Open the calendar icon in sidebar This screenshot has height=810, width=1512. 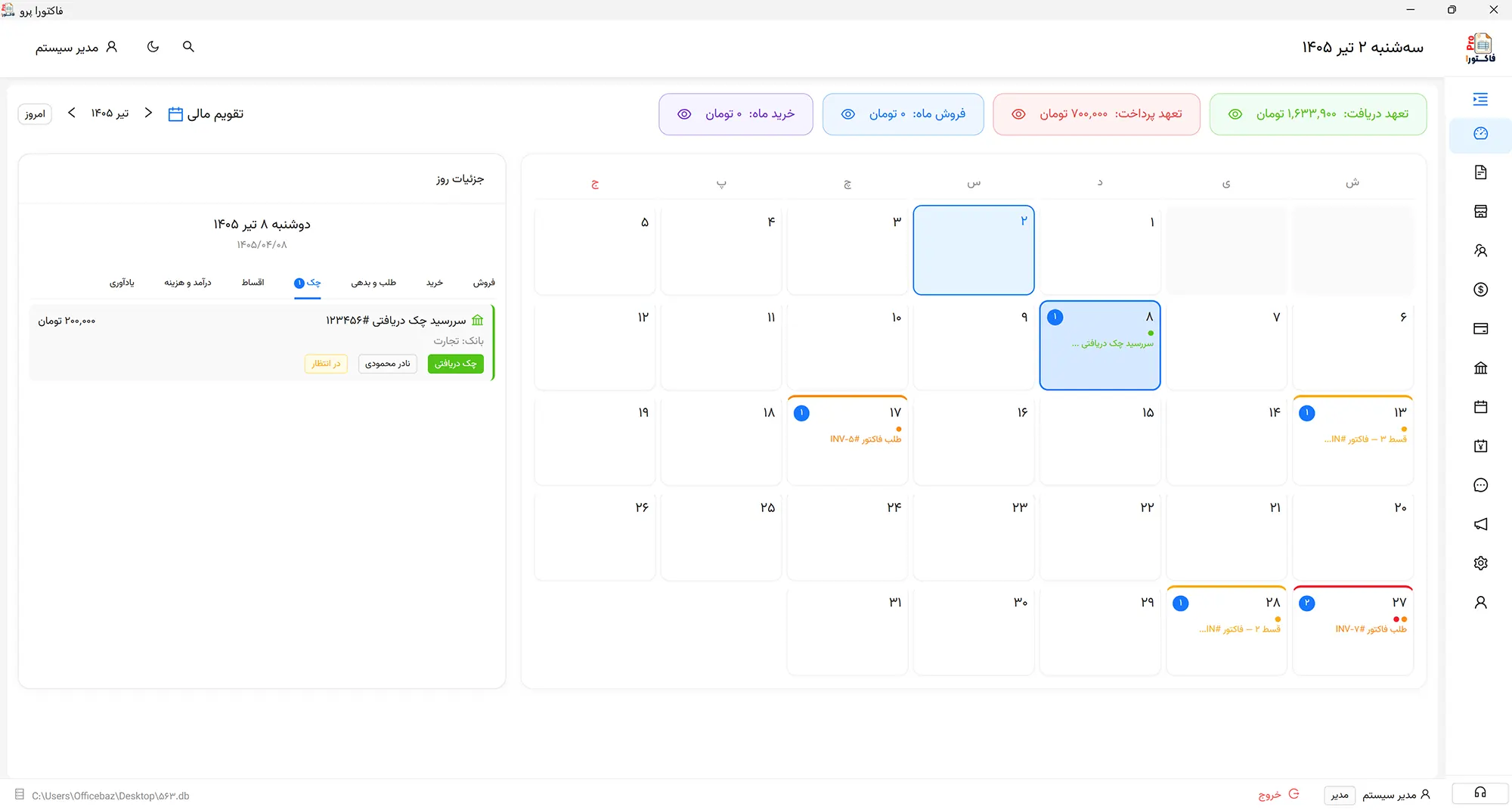pos(1480,407)
